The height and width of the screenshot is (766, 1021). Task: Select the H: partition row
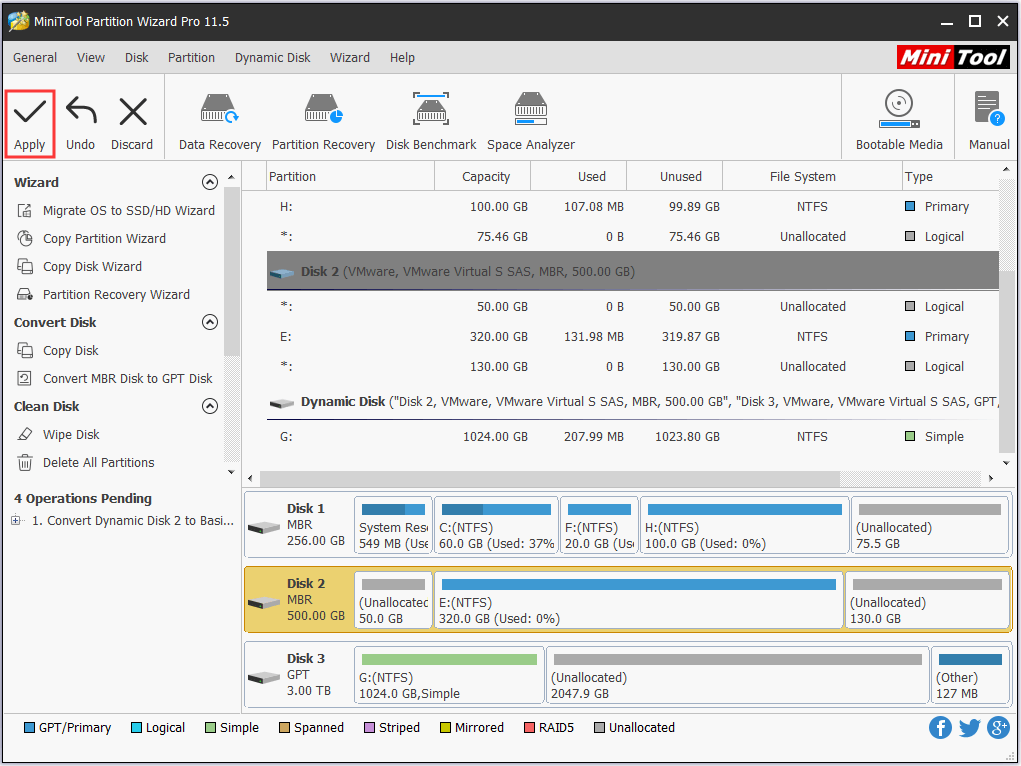coord(633,206)
